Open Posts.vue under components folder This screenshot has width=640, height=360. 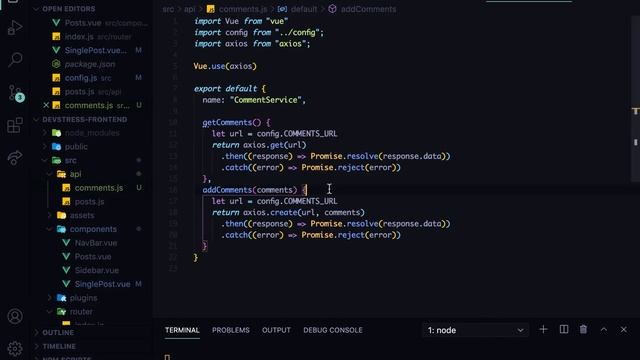tap(93, 257)
